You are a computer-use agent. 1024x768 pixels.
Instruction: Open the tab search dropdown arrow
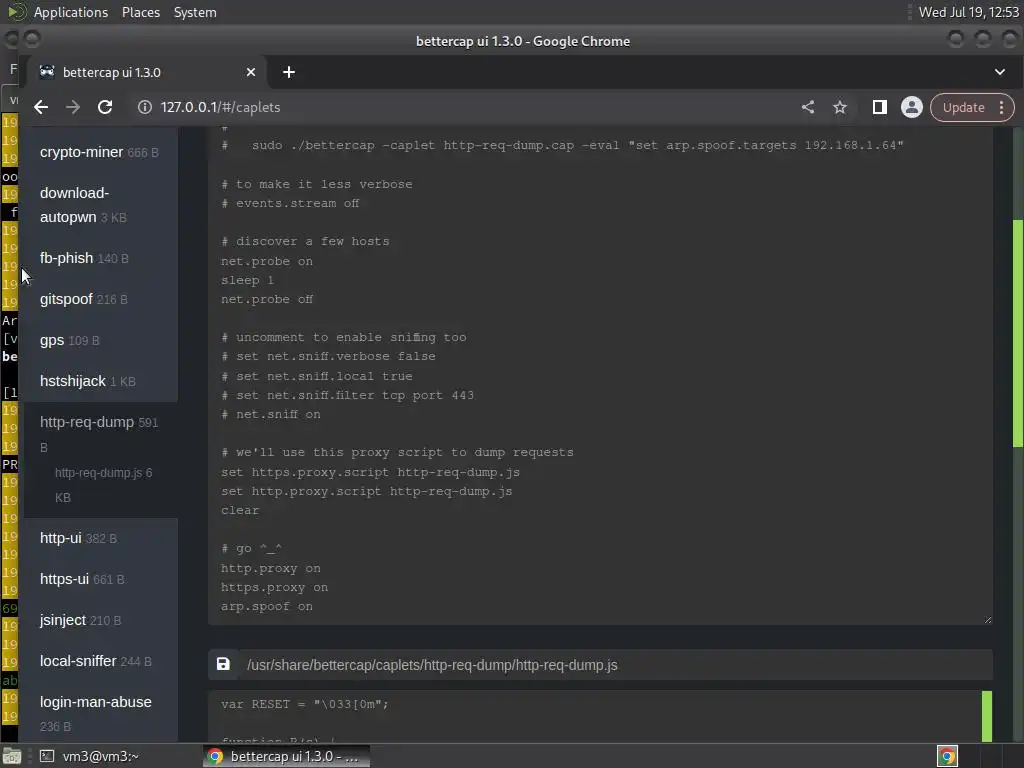[1000, 72]
